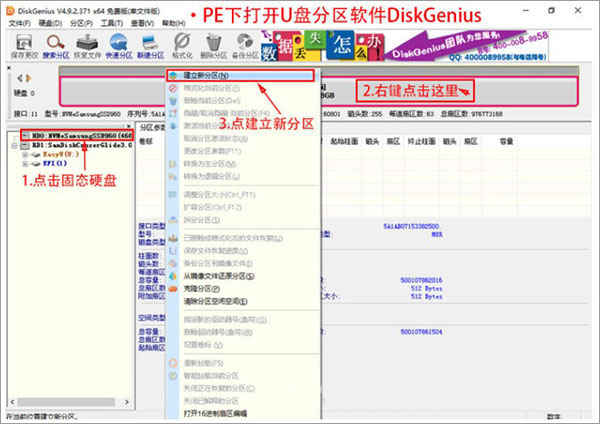
Task: Click the 数字 indicator in the status bar
Action: click(553, 416)
